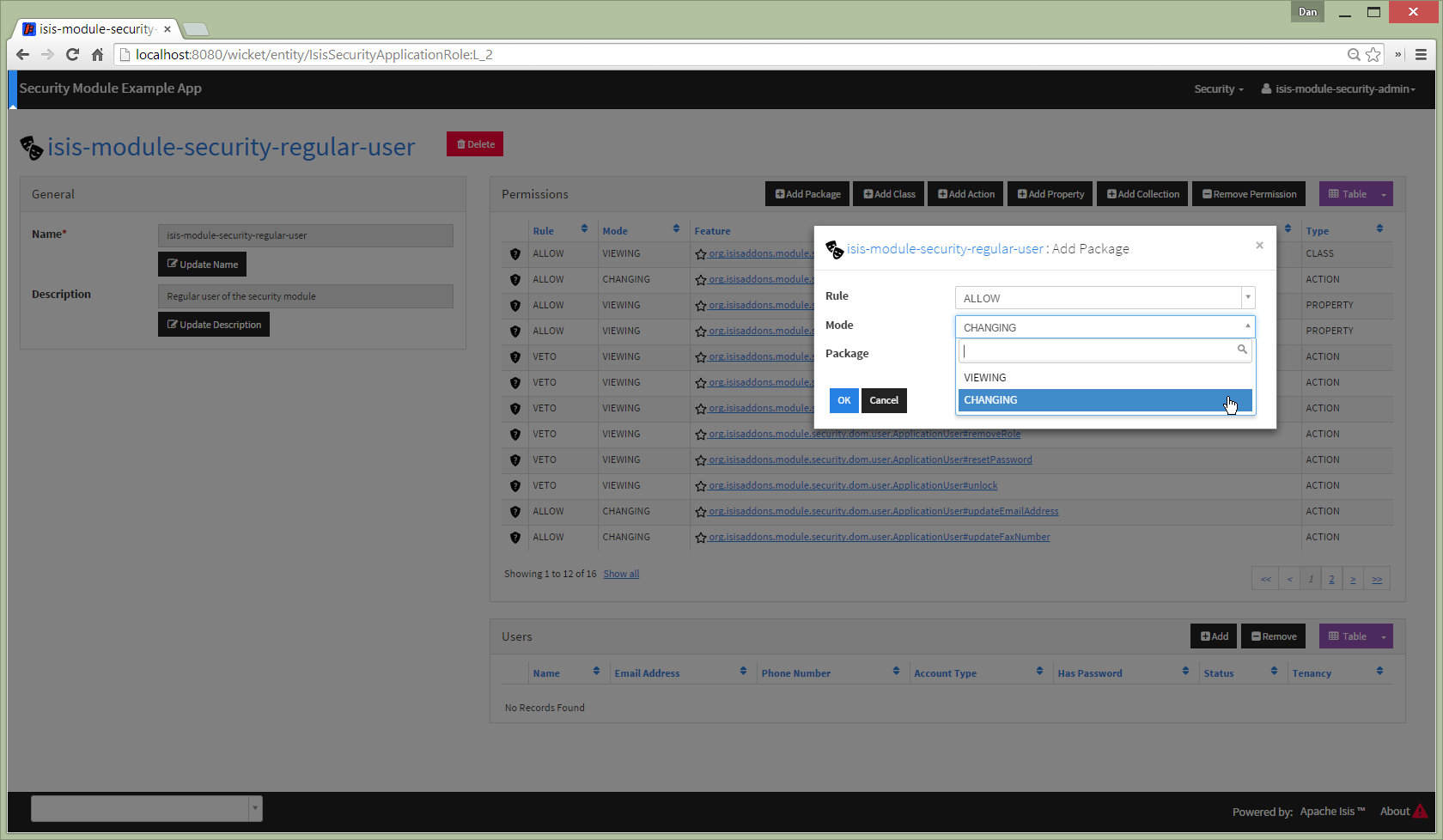The width and height of the screenshot is (1443, 840).
Task: Open the footer bookmark dropdown
Action: pos(255,808)
